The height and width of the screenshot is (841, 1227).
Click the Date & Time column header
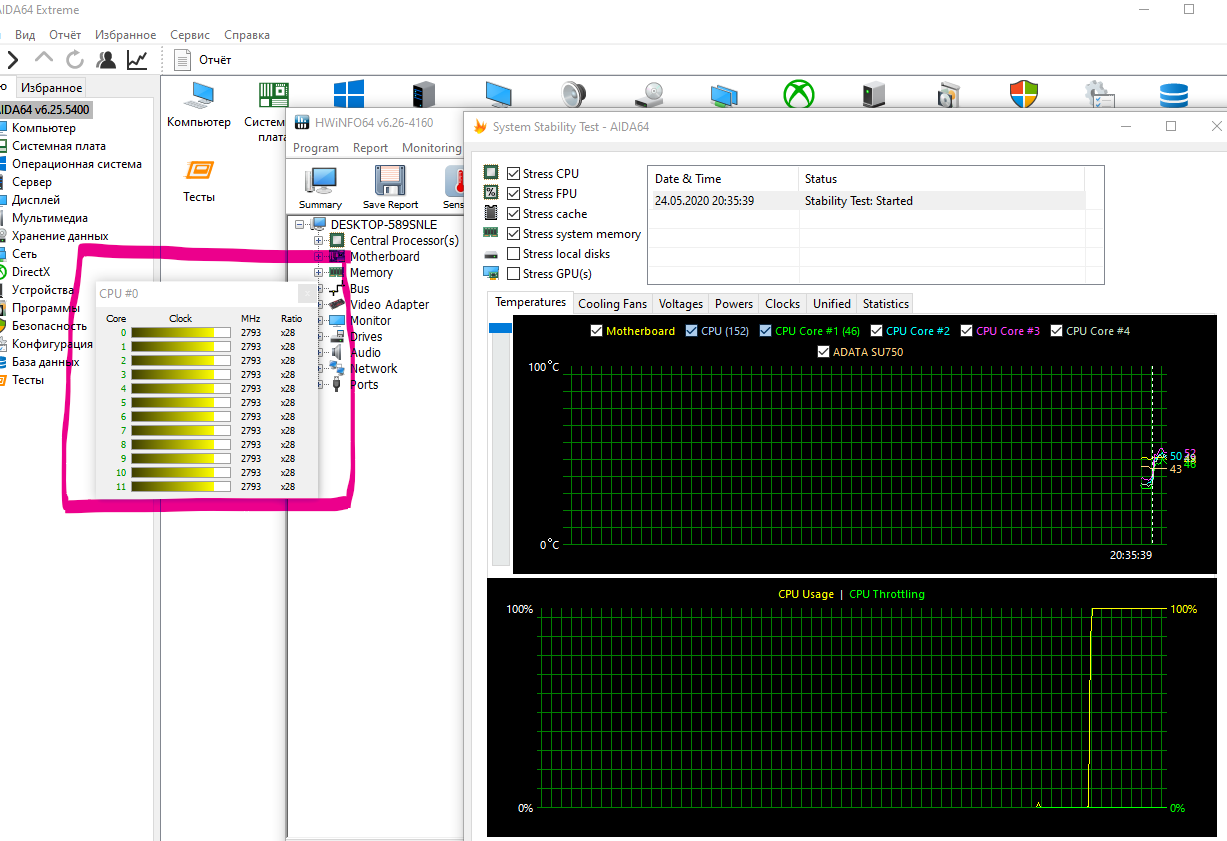click(723, 179)
